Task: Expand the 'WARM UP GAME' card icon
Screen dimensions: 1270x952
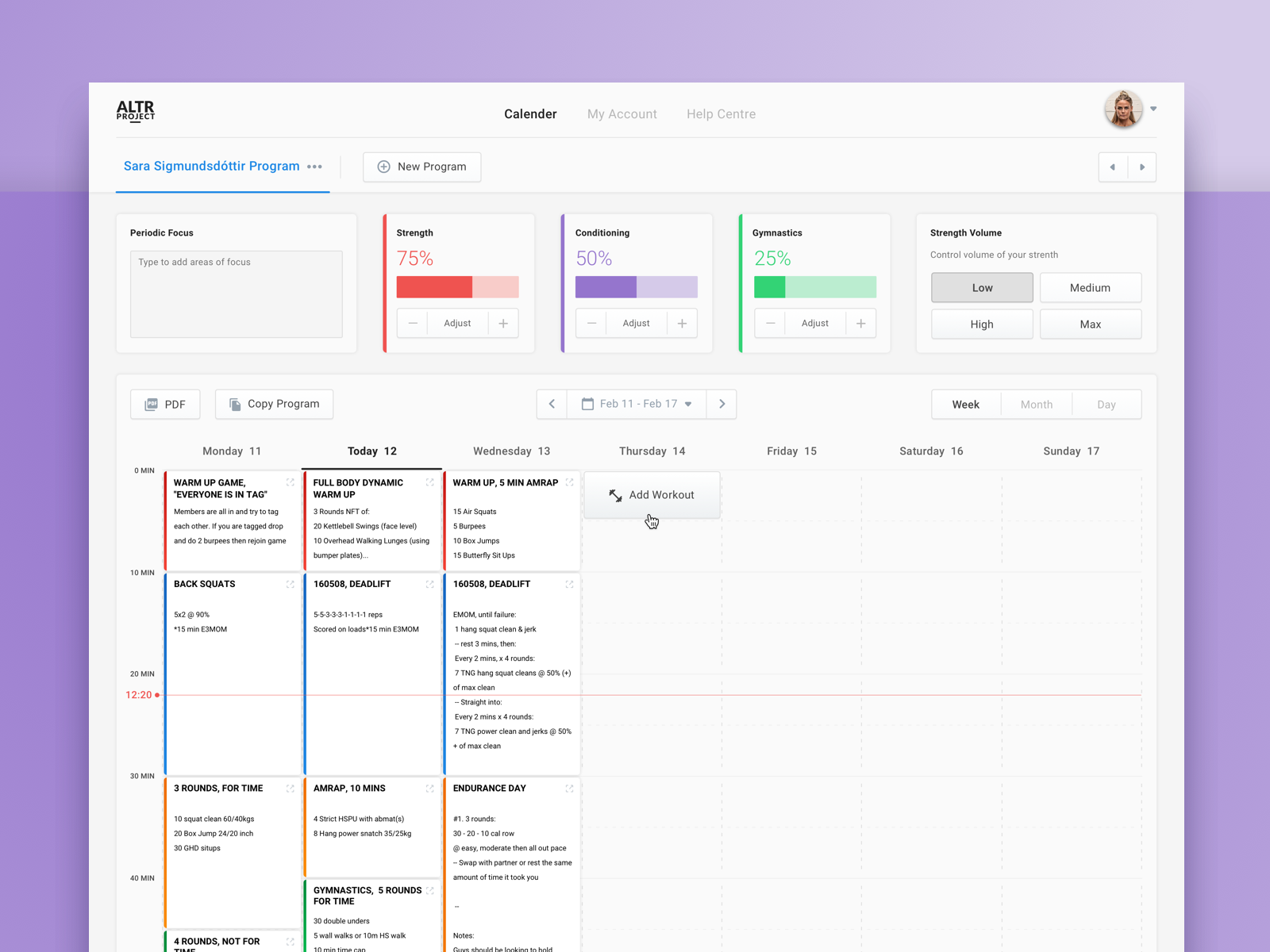Action: (x=291, y=482)
